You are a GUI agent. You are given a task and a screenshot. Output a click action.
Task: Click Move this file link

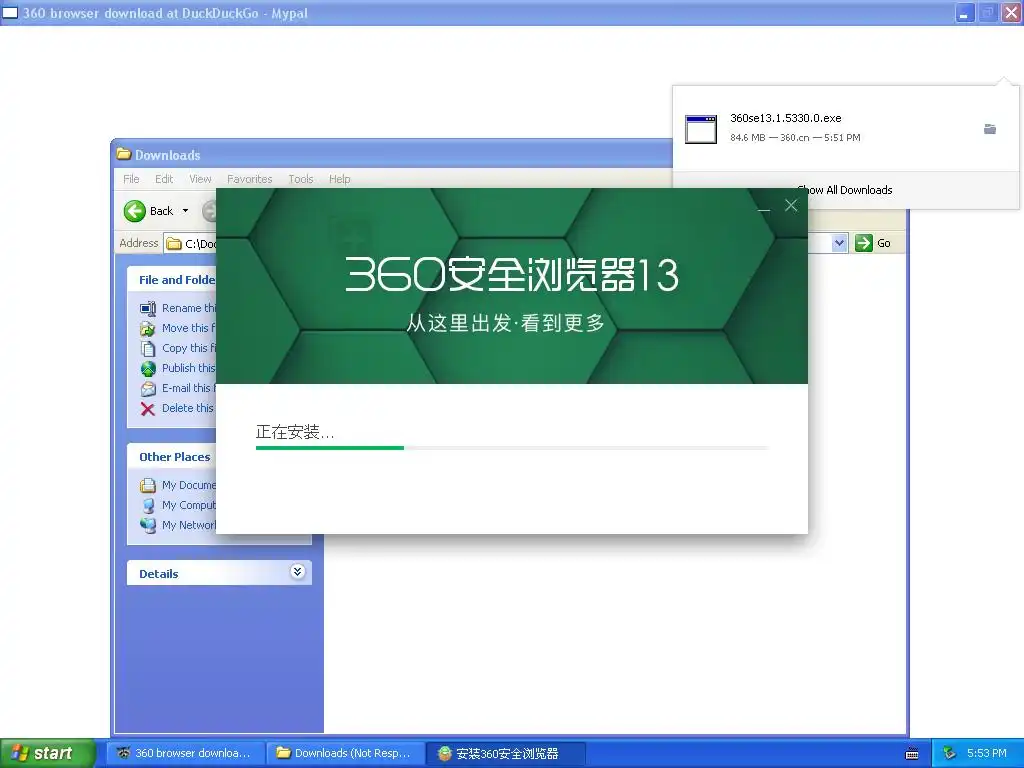(x=189, y=328)
